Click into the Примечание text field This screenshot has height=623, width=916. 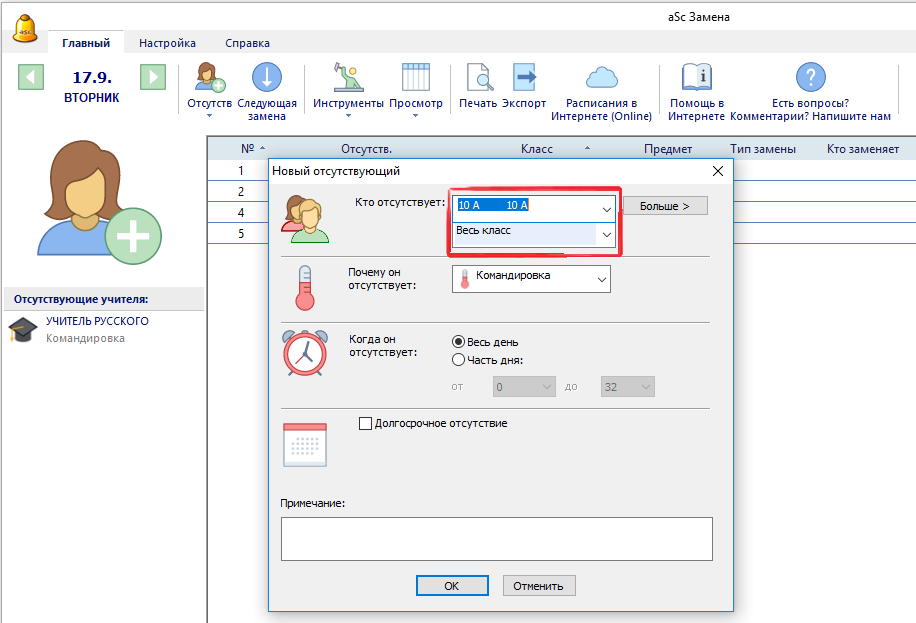[x=496, y=538]
